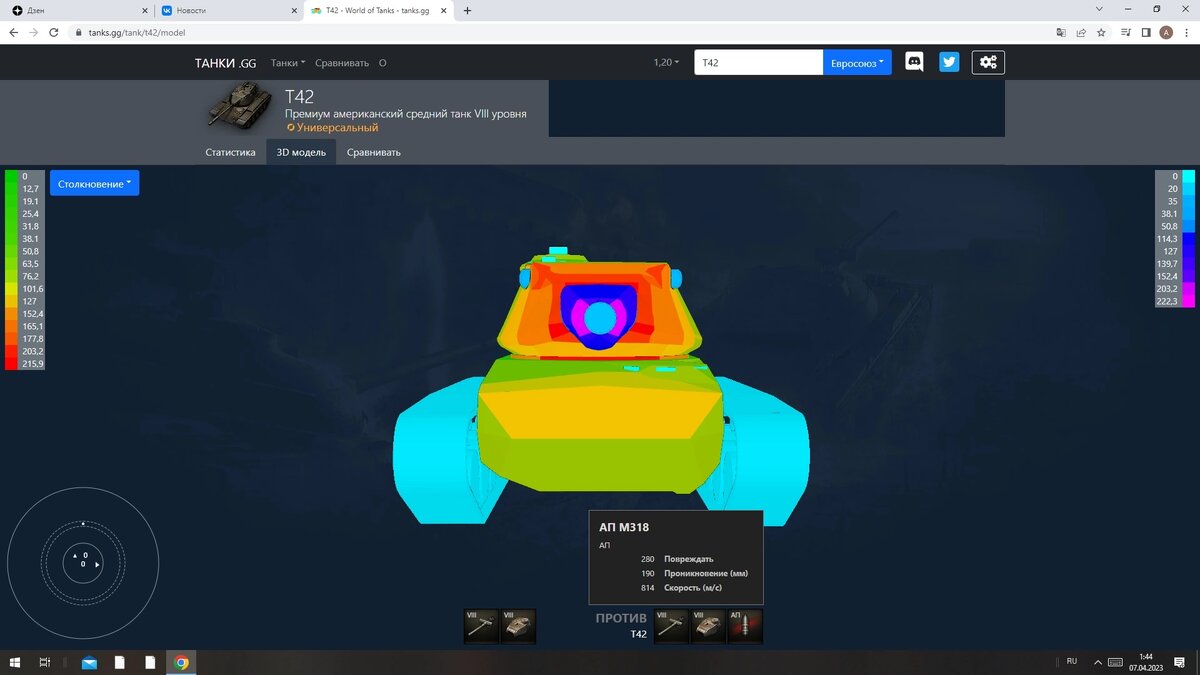The height and width of the screenshot is (675, 1200).
Task: Open the Chrome profile avatar
Action: [1166, 32]
